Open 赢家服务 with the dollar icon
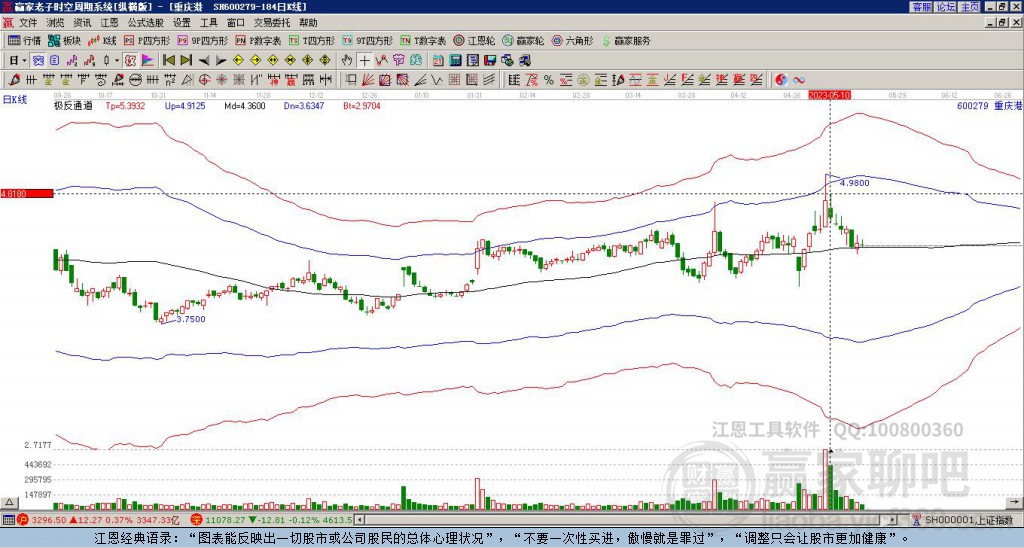 [626, 40]
